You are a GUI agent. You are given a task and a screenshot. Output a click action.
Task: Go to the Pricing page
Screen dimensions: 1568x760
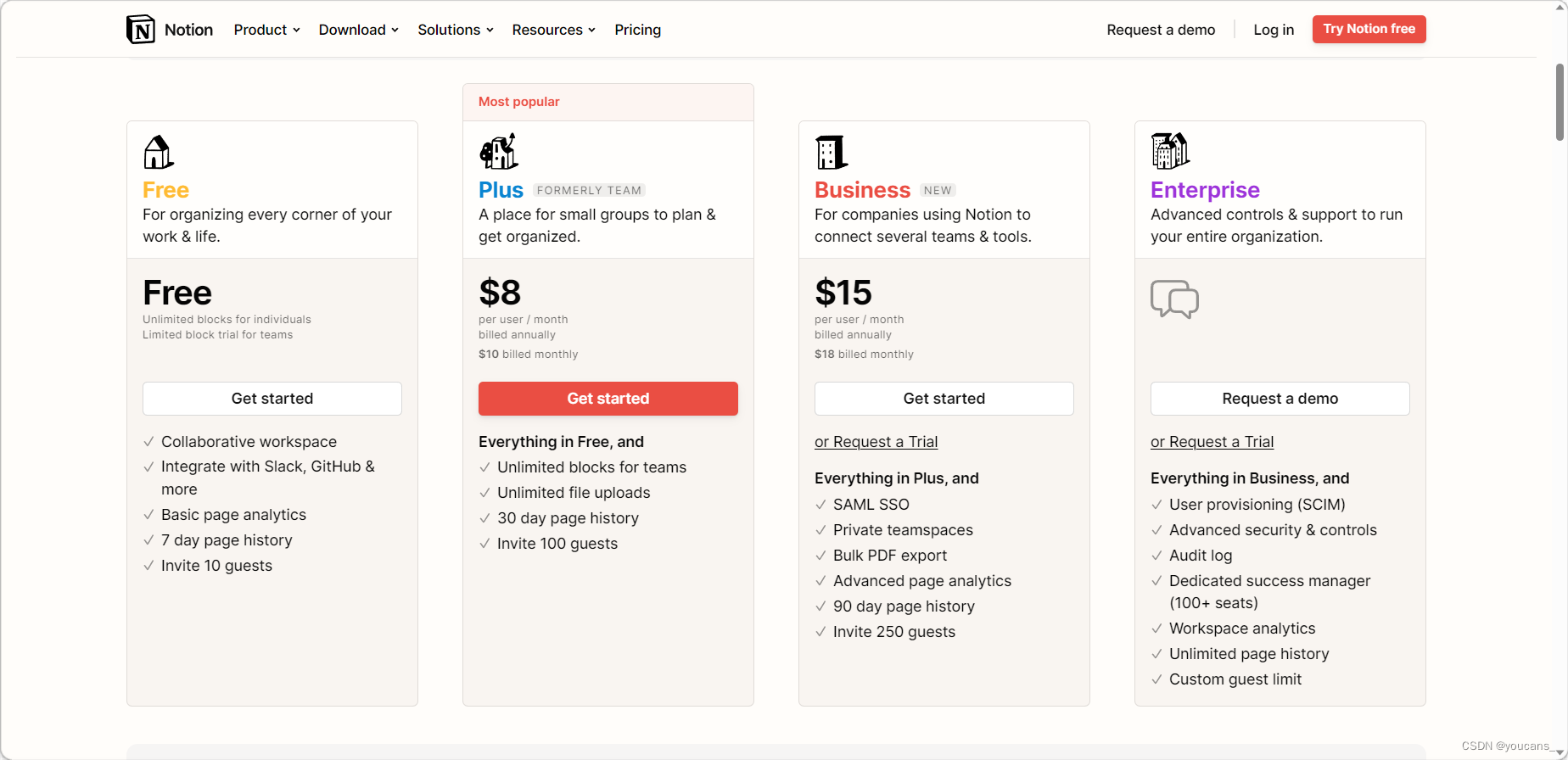click(x=637, y=30)
